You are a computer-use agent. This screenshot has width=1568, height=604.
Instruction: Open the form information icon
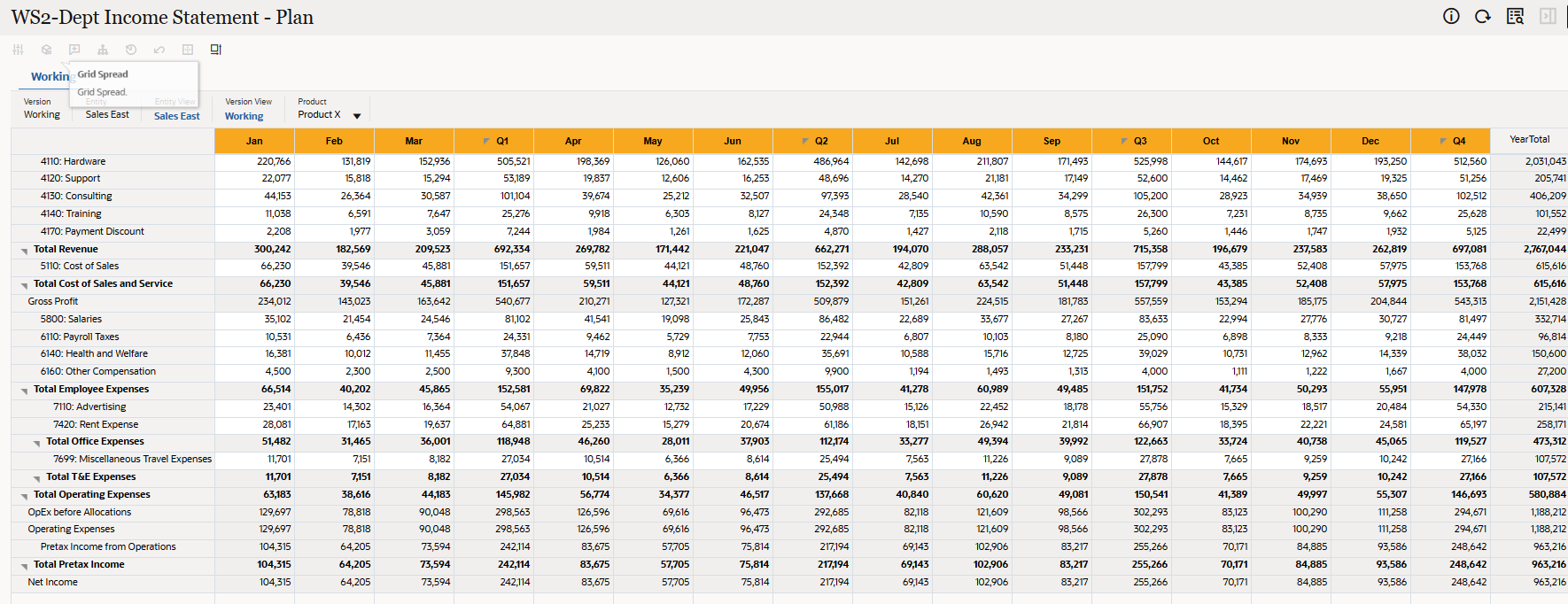pos(1451,16)
